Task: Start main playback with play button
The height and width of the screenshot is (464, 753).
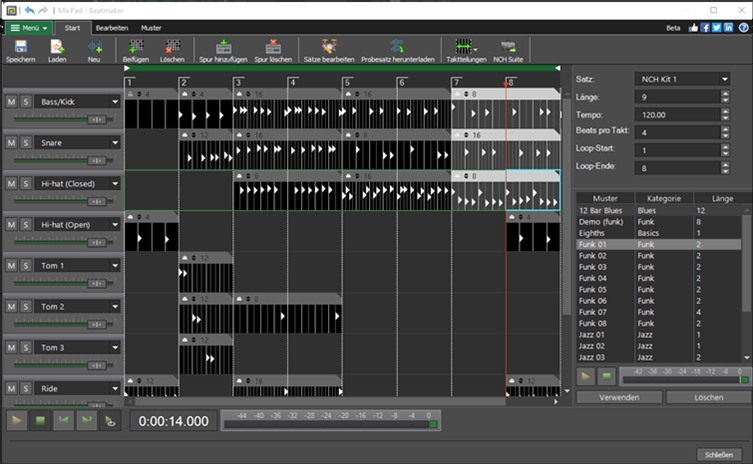Action: tap(17, 421)
